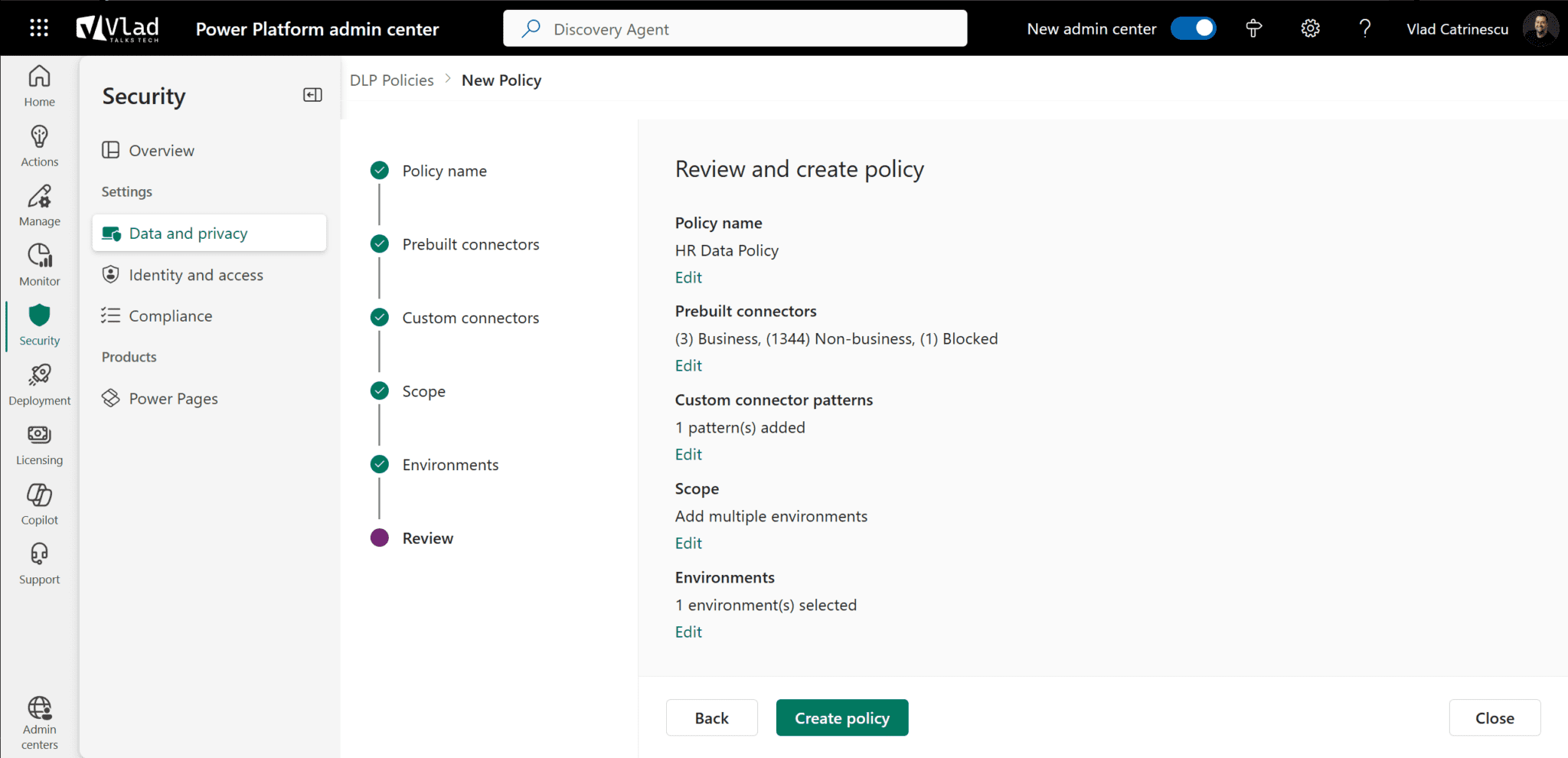This screenshot has width=1568, height=758.
Task: Select the Licensing icon in the sidebar
Action: click(x=38, y=443)
